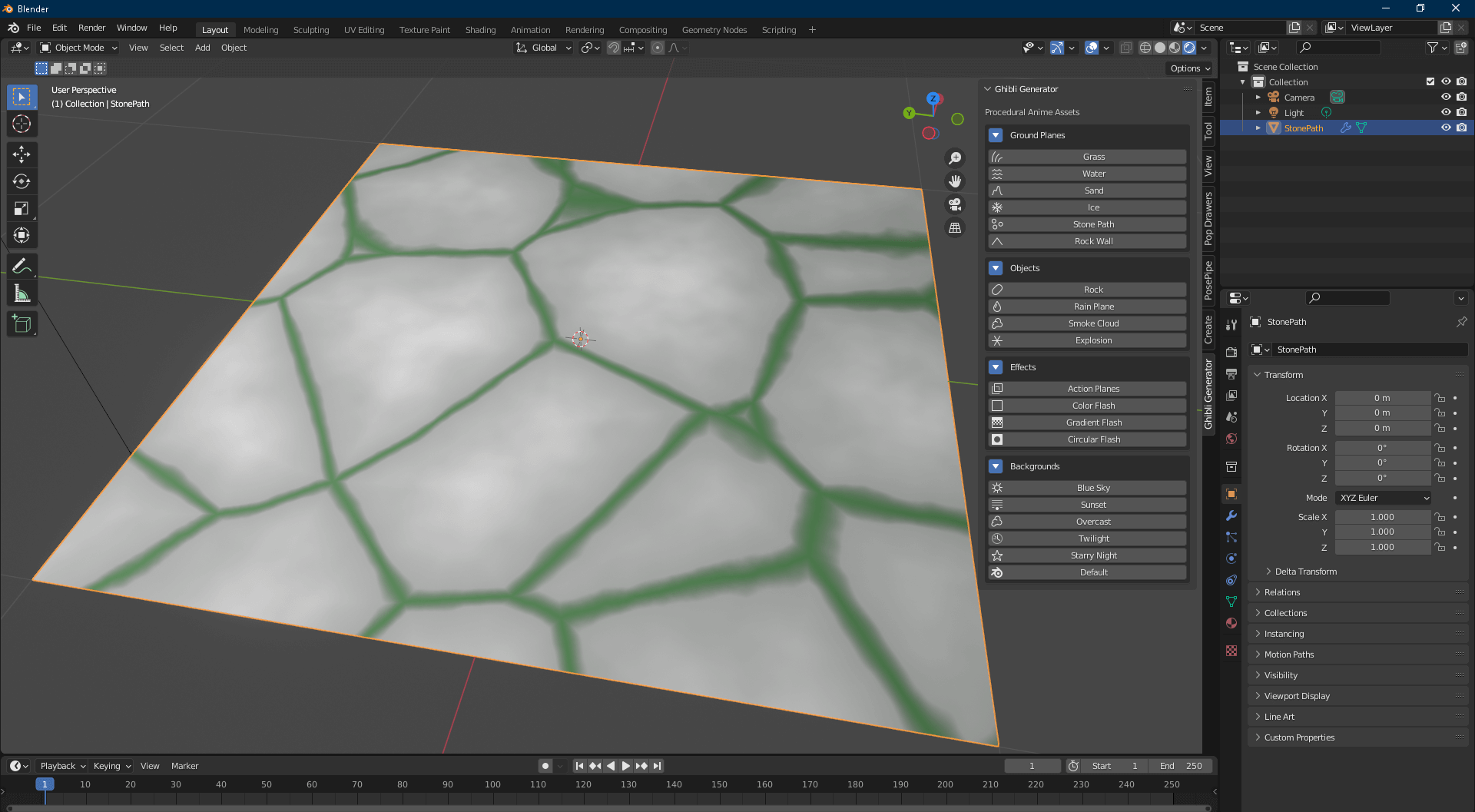Screen dimensions: 1475x812
Task: Add a Smoke Cloud object
Action: point(1087,323)
